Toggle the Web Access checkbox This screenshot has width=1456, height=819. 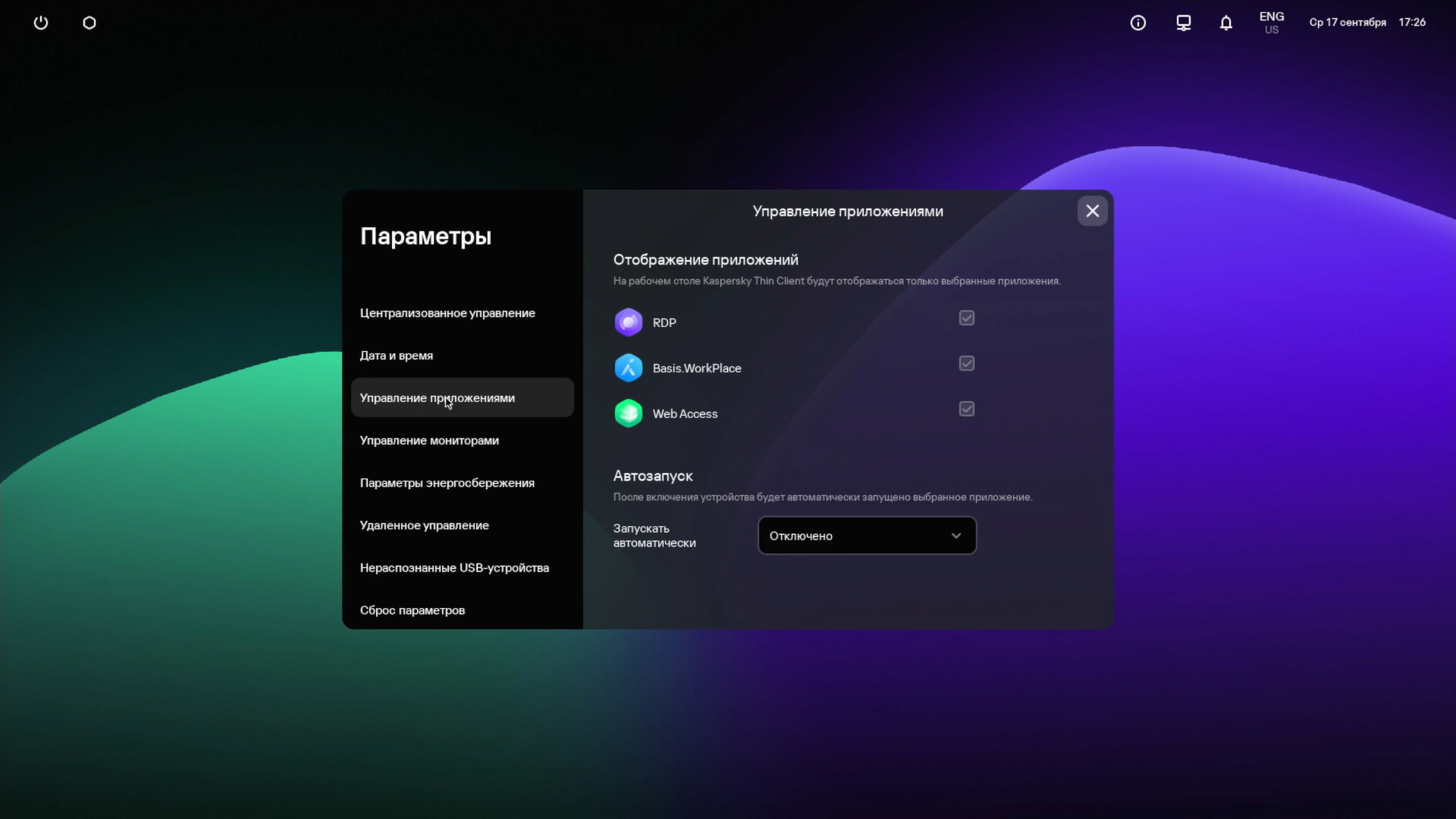[x=966, y=409]
